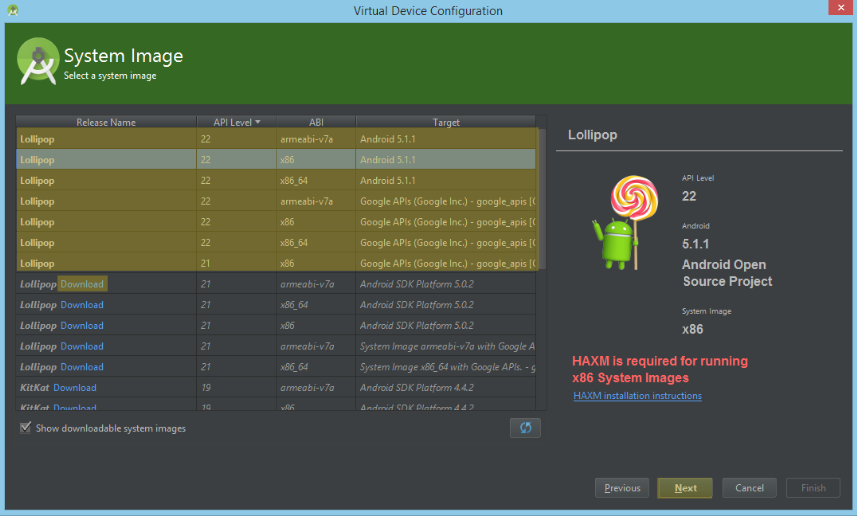The width and height of the screenshot is (857, 516).
Task: Click the table's vertical scrollbar
Action: tap(542, 200)
